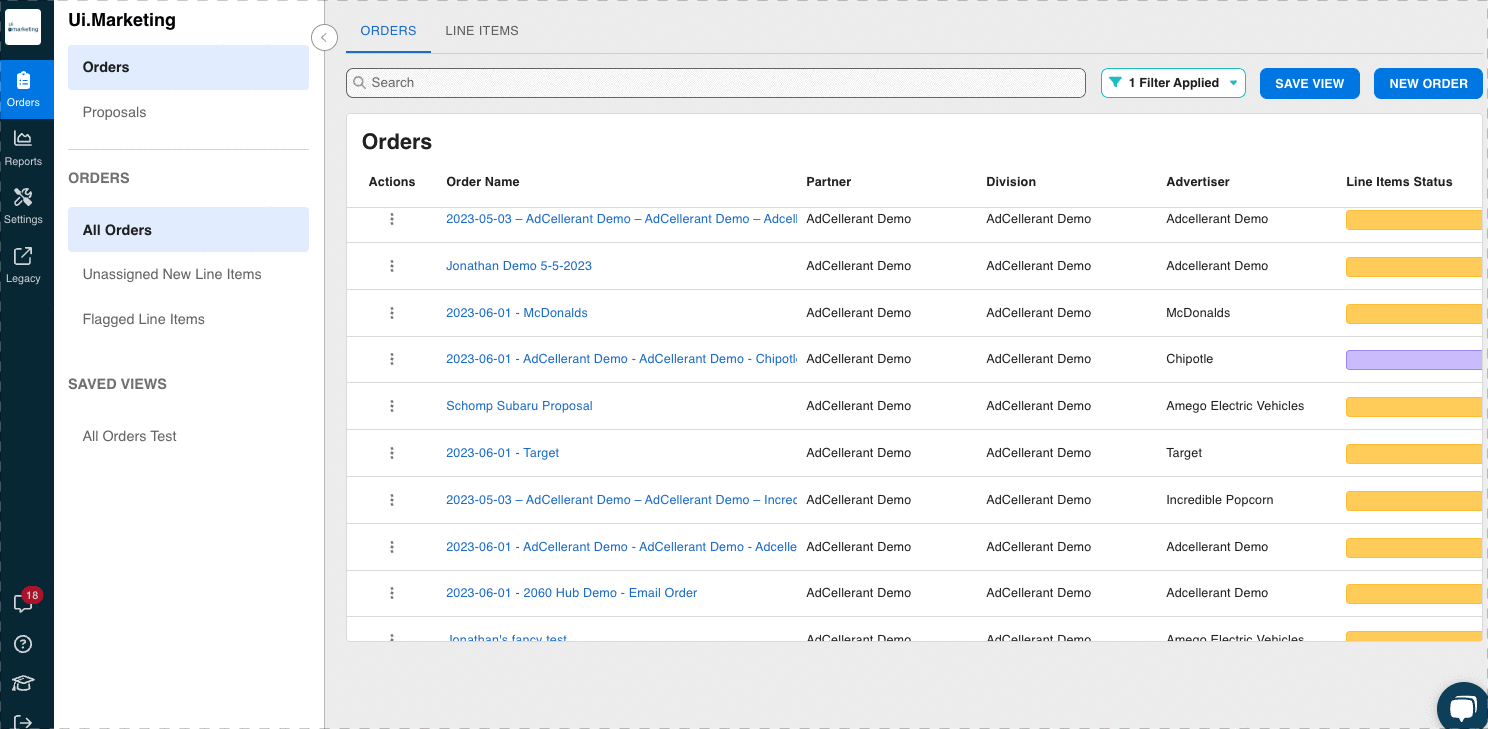Switch to the LINE ITEMS tab
The height and width of the screenshot is (729, 1488).
coord(481,31)
